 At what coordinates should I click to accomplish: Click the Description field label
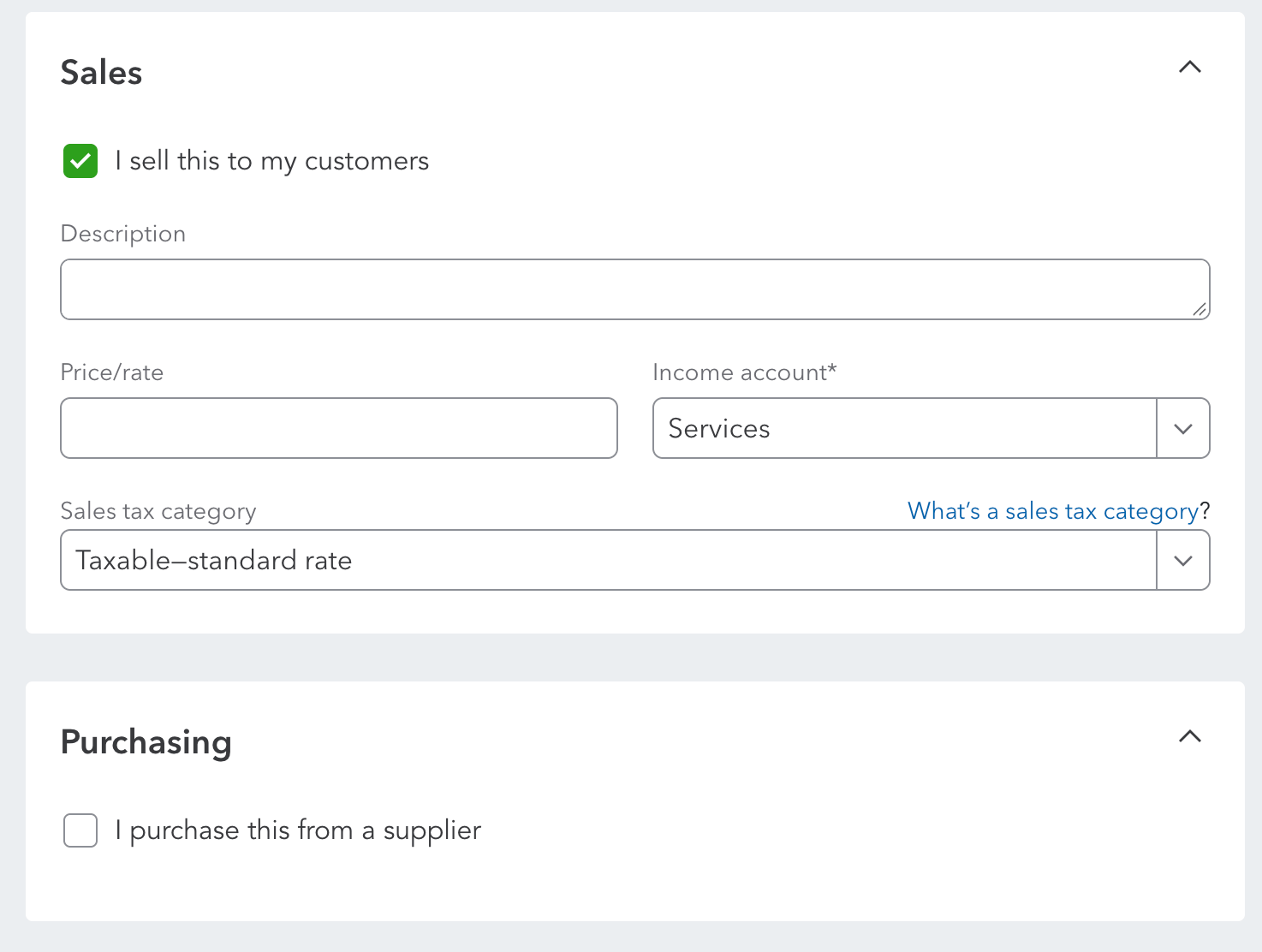(x=123, y=234)
